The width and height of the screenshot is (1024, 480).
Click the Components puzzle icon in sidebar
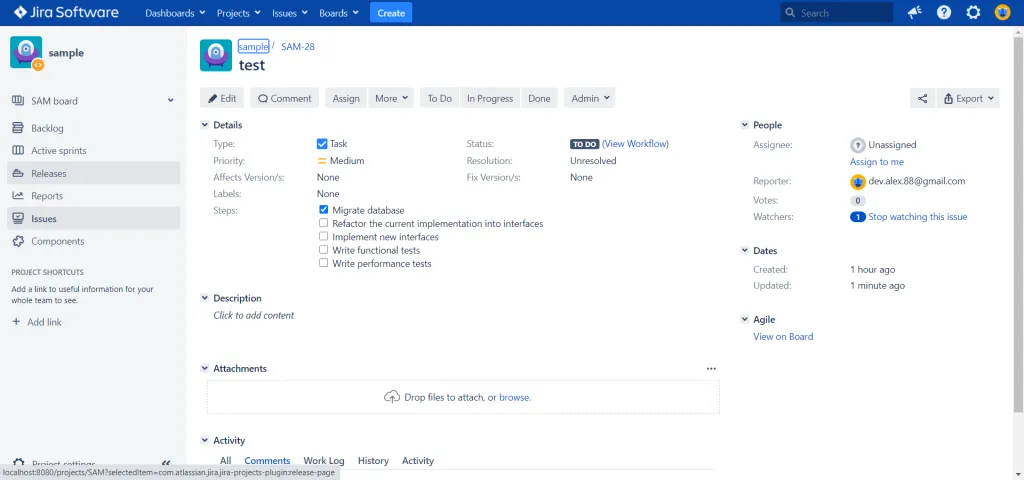coord(18,241)
